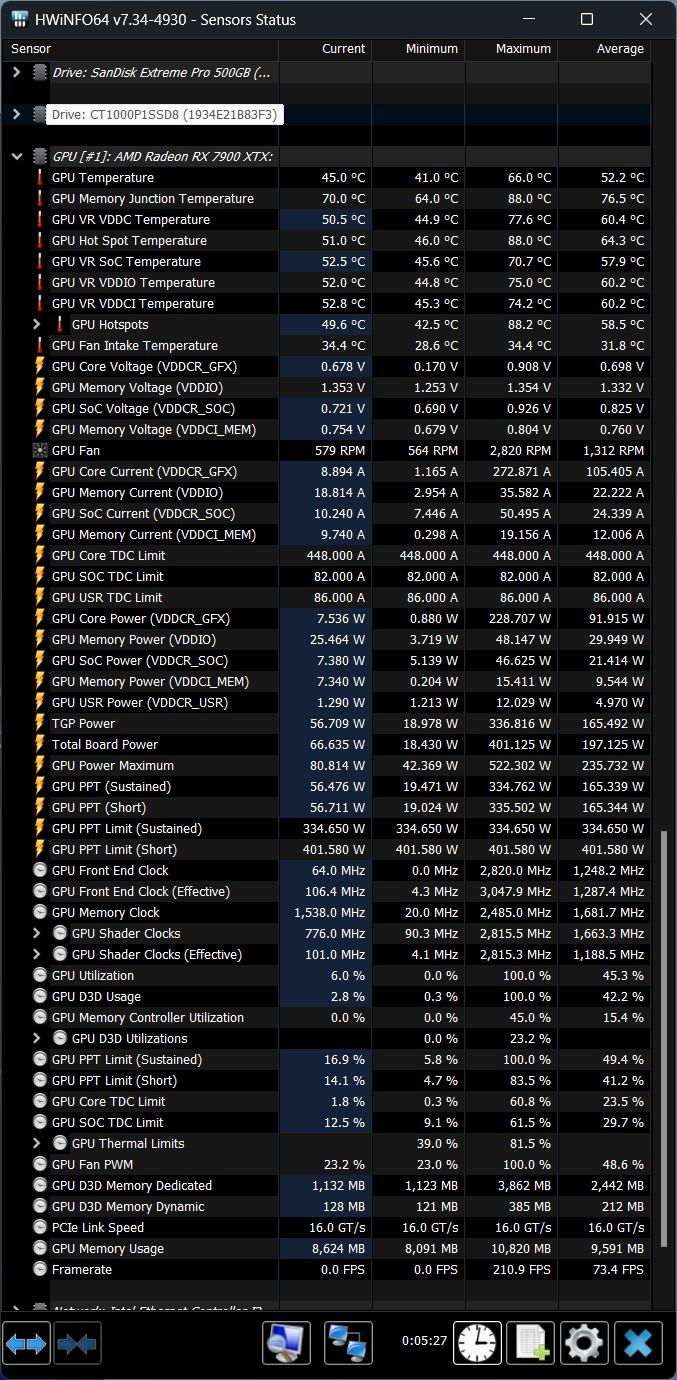This screenshot has height=1380, width=677.
Task: Click the icon beside GPU Memory Usage
Action: [40, 1248]
